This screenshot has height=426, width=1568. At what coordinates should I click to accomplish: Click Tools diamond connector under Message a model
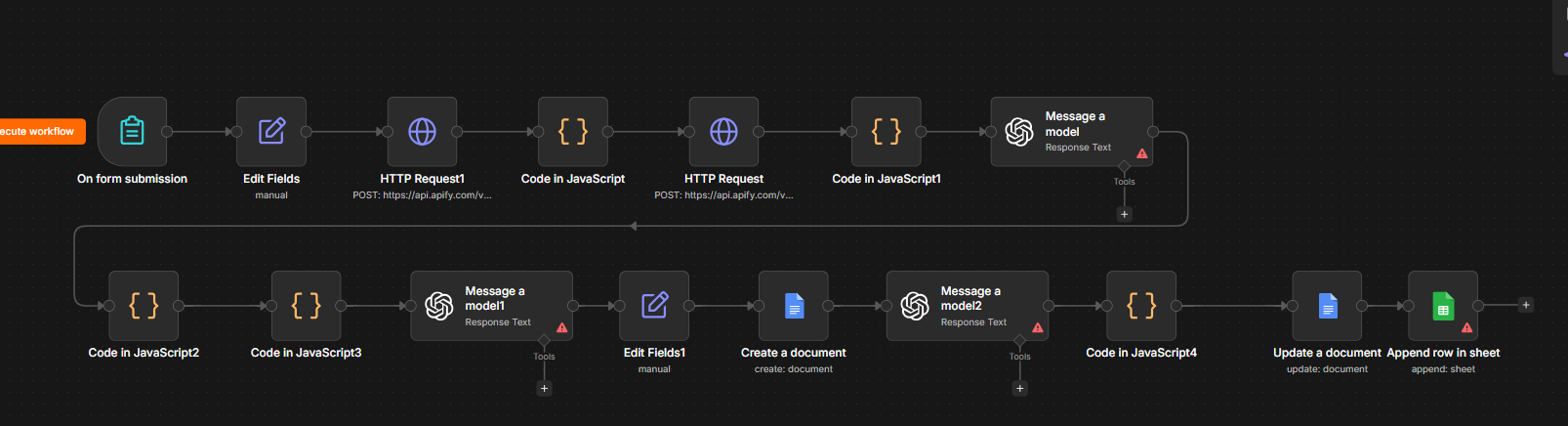coord(1125,167)
